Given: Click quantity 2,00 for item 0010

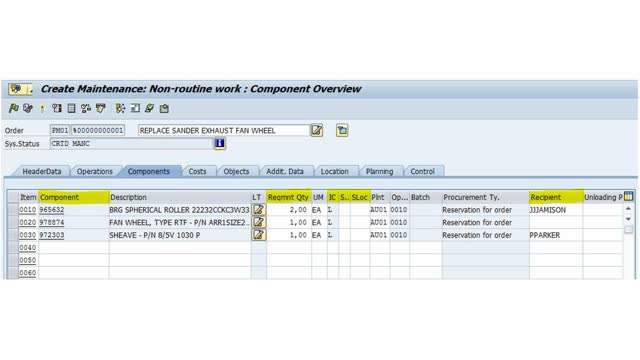Looking at the screenshot, I should [x=289, y=210].
